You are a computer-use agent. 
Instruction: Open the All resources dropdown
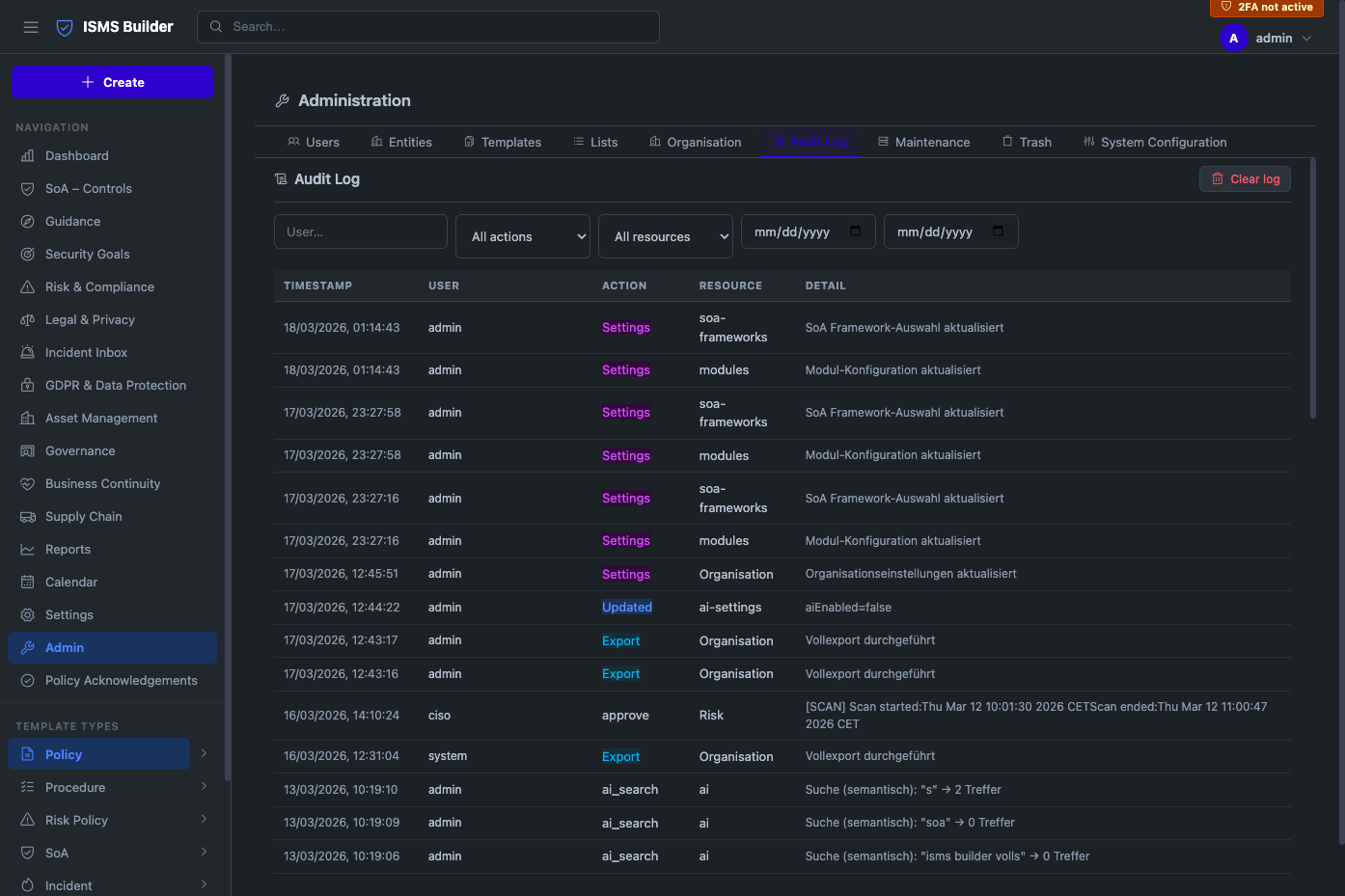[x=666, y=236]
